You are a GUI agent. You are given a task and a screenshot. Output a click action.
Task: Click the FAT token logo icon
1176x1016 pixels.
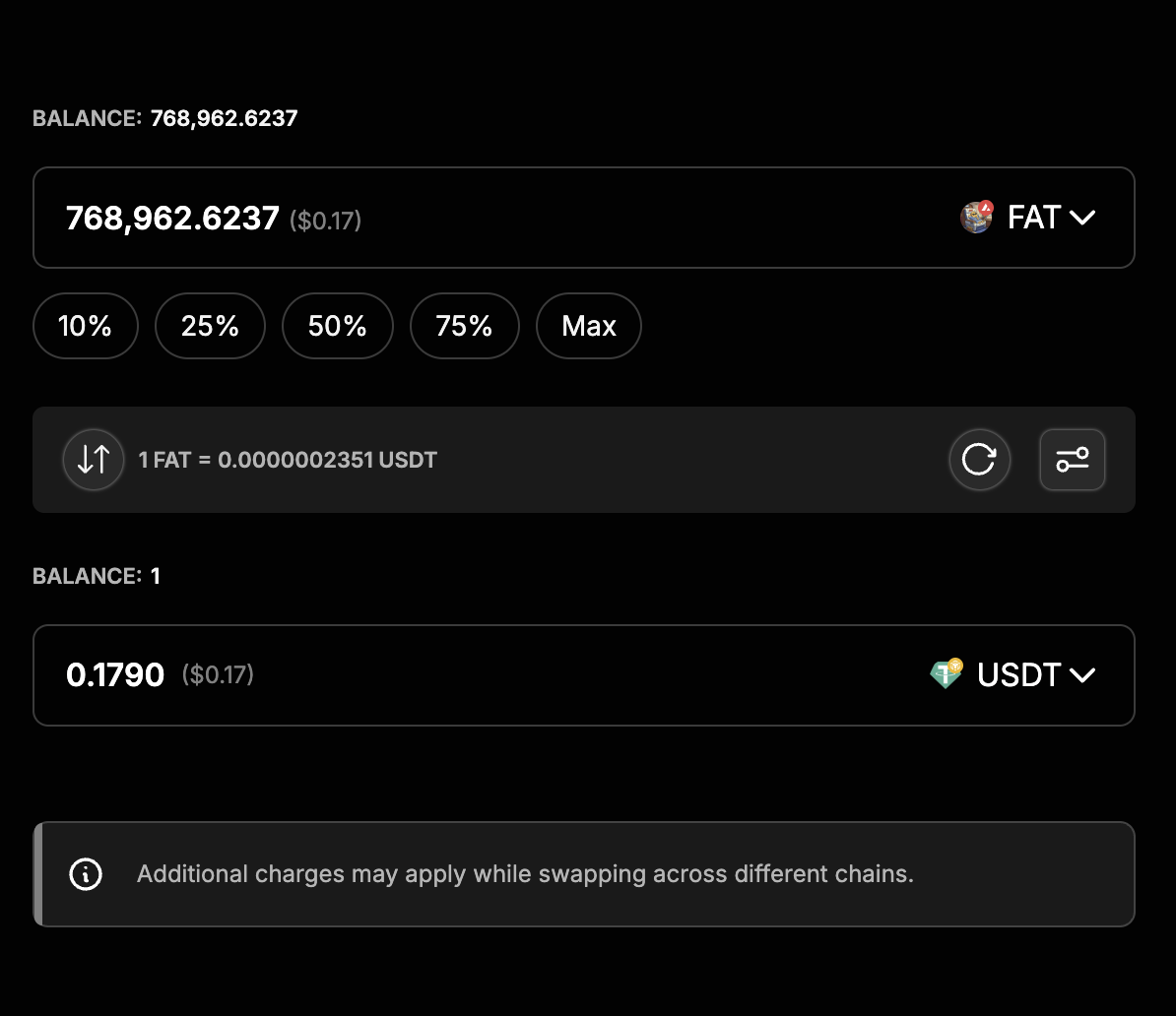coord(976,218)
